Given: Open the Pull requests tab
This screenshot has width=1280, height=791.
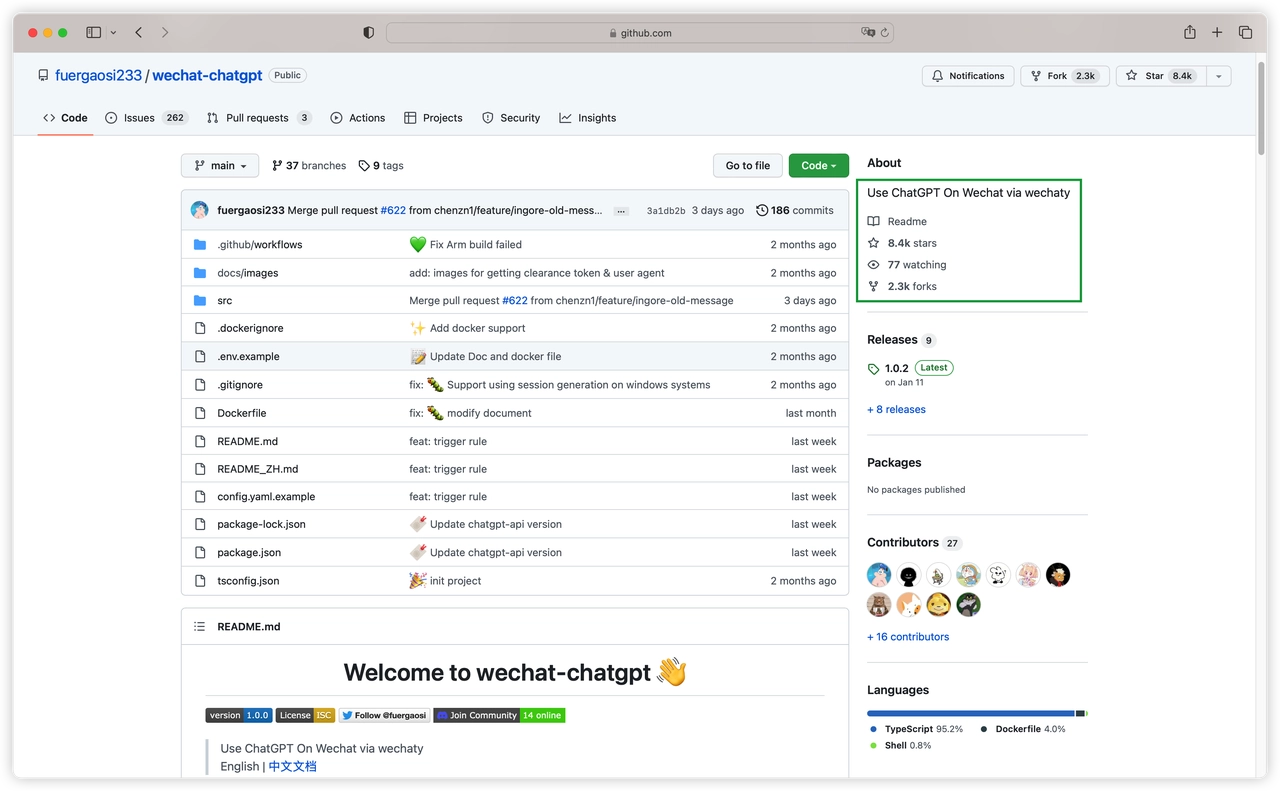Looking at the screenshot, I should click(x=258, y=118).
